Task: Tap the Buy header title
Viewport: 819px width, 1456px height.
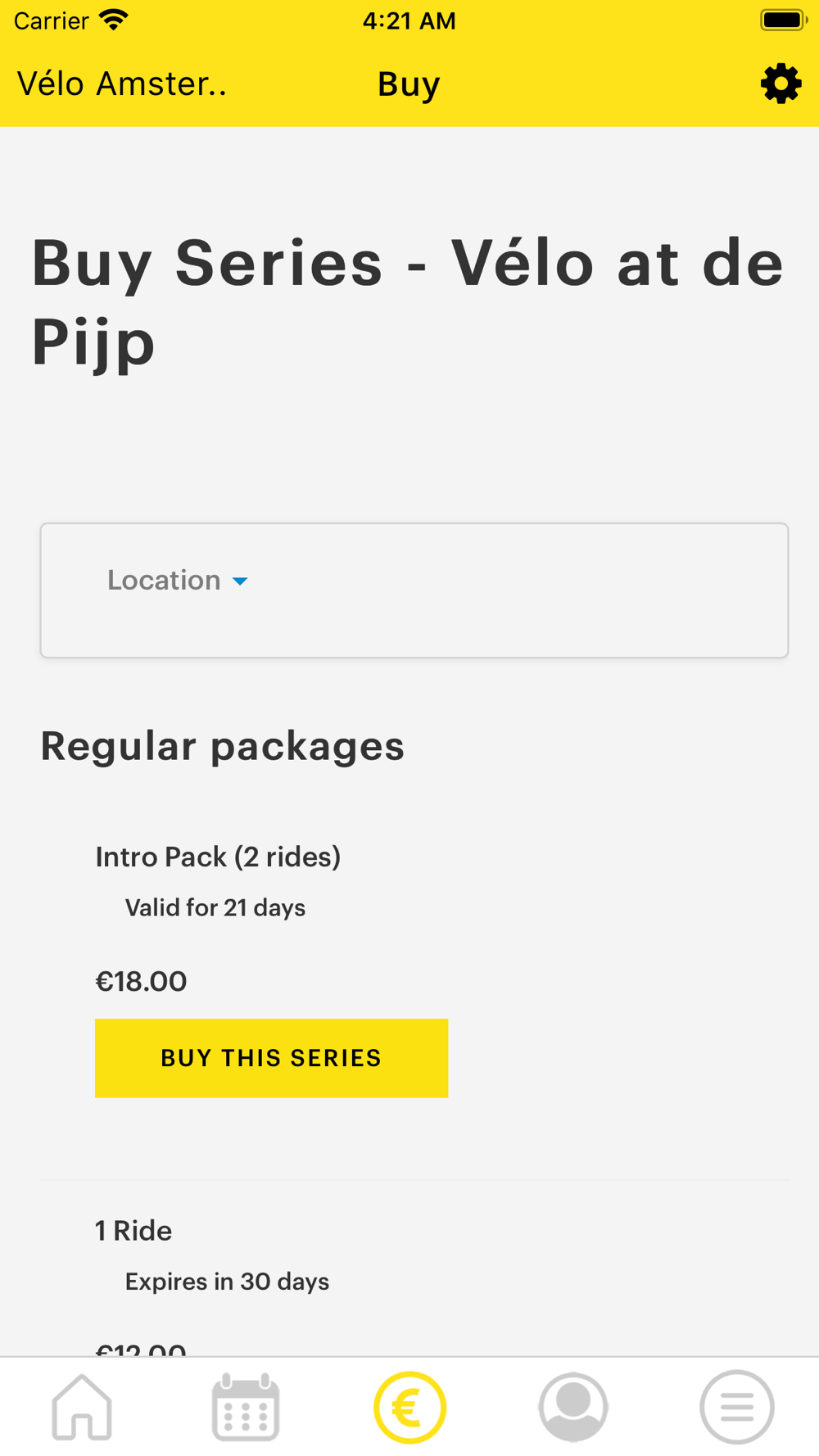Action: (x=409, y=84)
